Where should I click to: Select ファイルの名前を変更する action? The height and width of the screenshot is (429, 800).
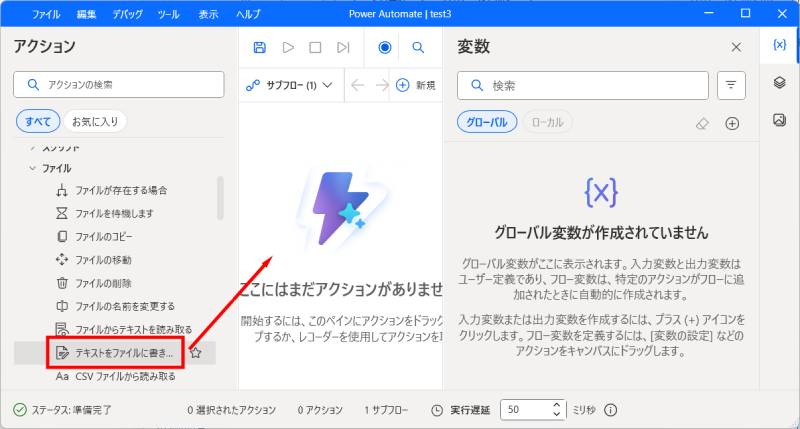click(115, 306)
